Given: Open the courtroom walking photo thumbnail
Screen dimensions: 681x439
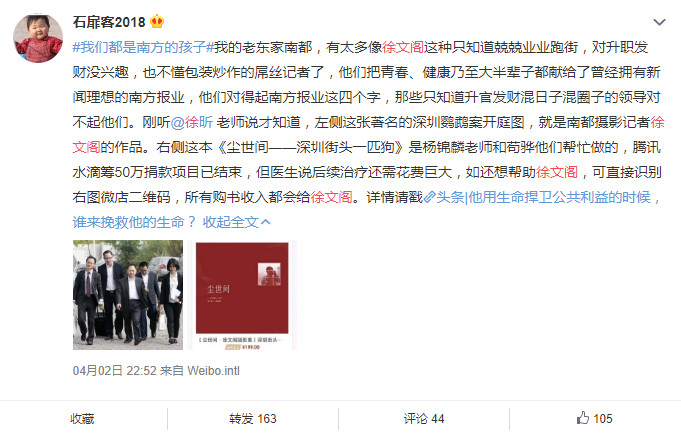Looking at the screenshot, I should pos(128,295).
